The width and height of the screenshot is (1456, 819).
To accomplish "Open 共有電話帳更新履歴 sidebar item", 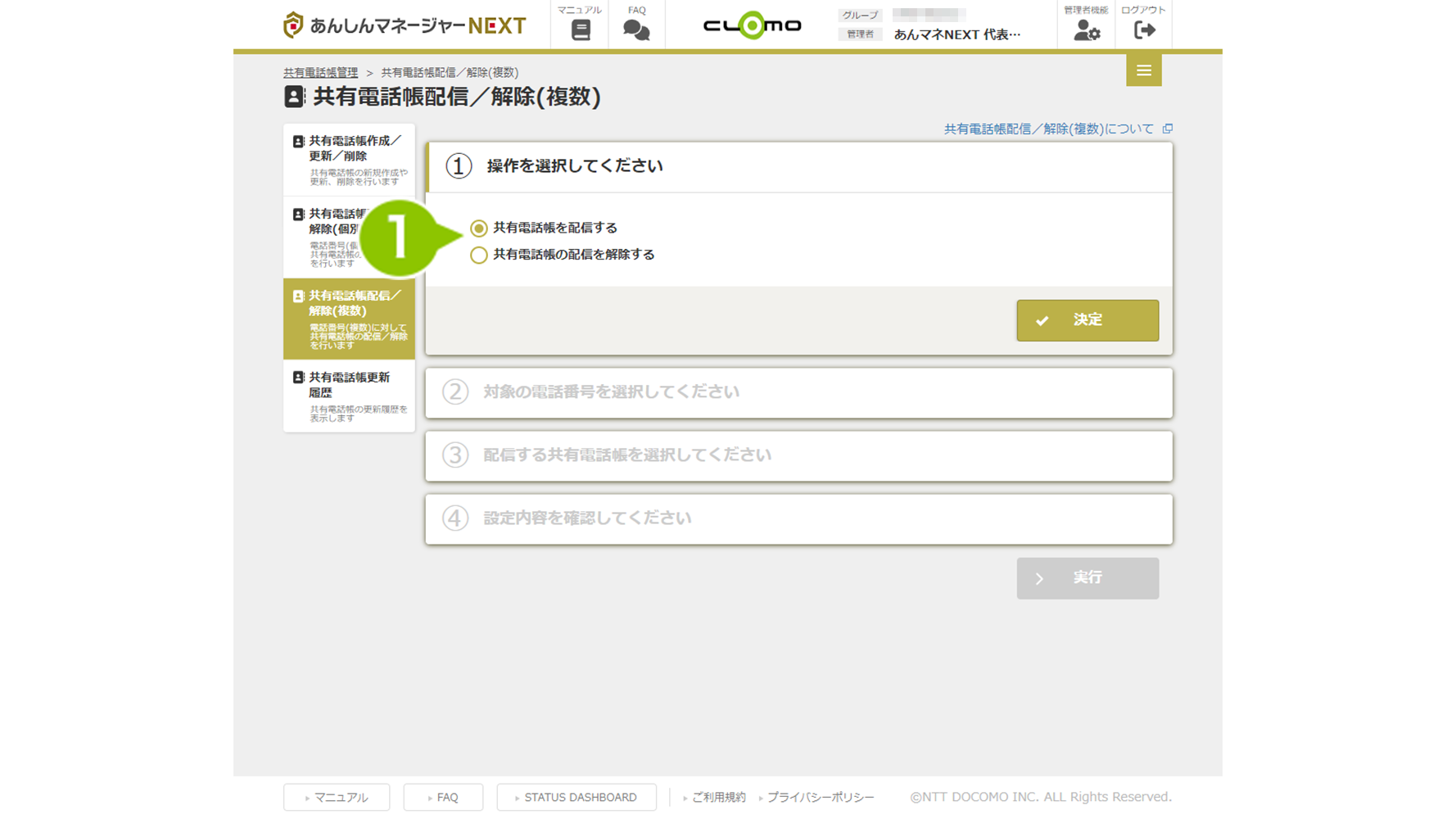I will 349,396.
